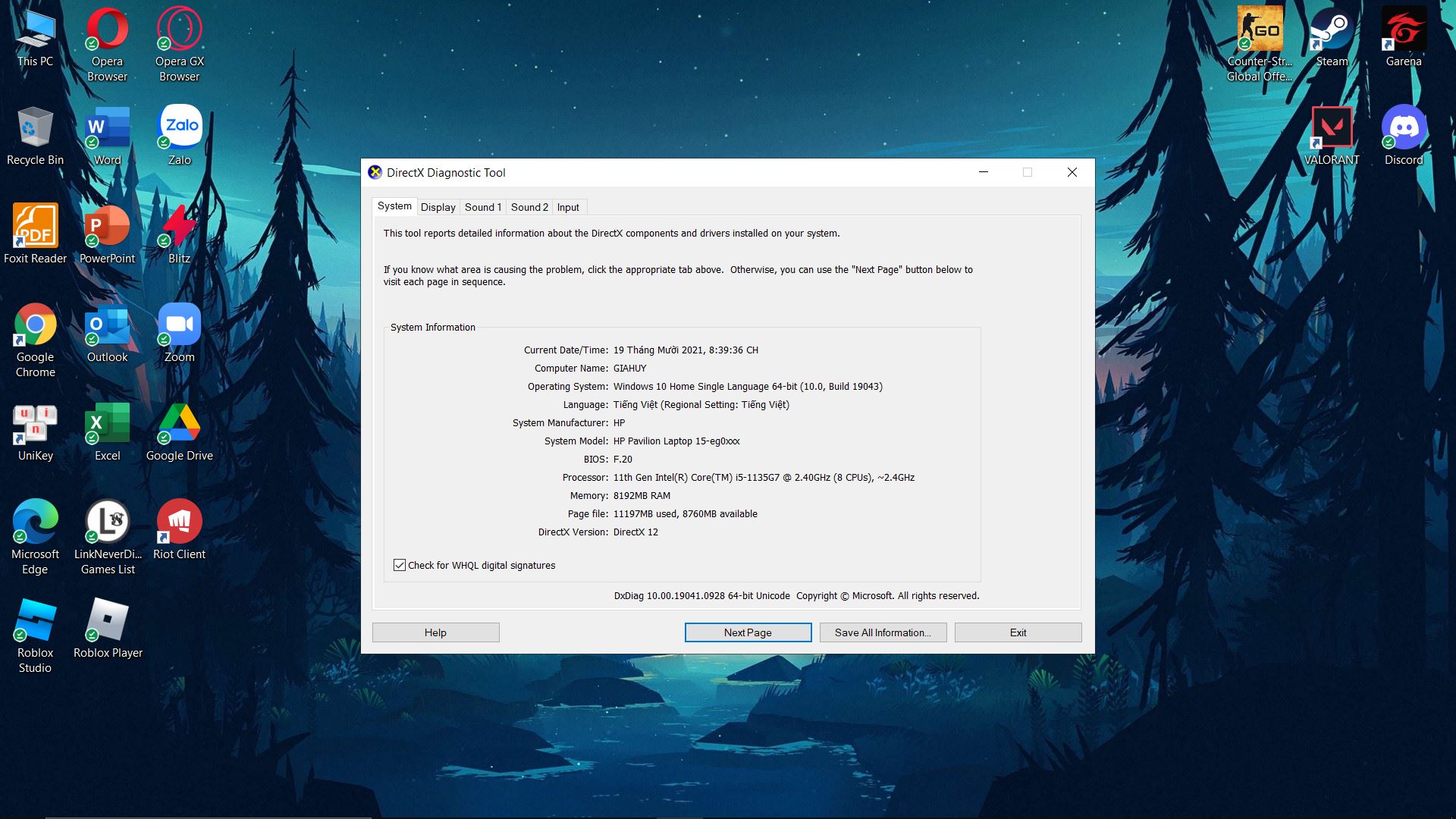The image size is (1456, 819).
Task: Switch to the Sound 1 tab
Action: point(482,207)
